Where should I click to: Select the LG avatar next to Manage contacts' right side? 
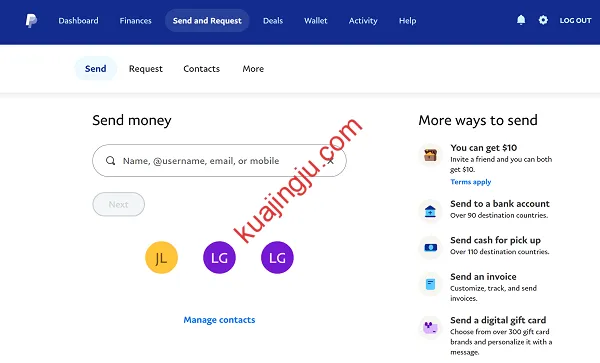click(277, 257)
